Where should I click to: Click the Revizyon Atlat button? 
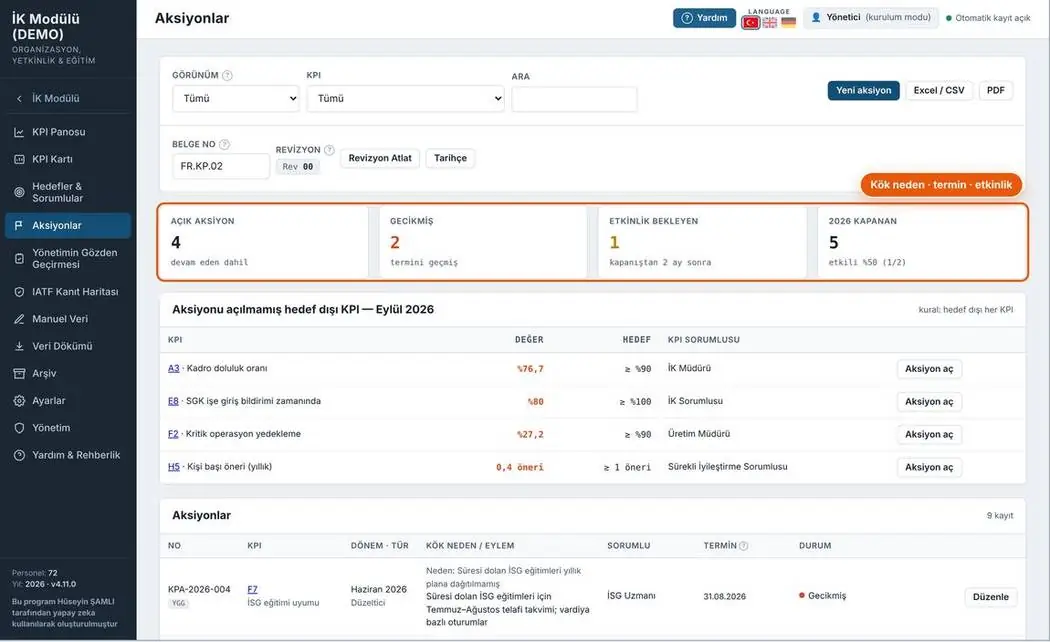380,158
